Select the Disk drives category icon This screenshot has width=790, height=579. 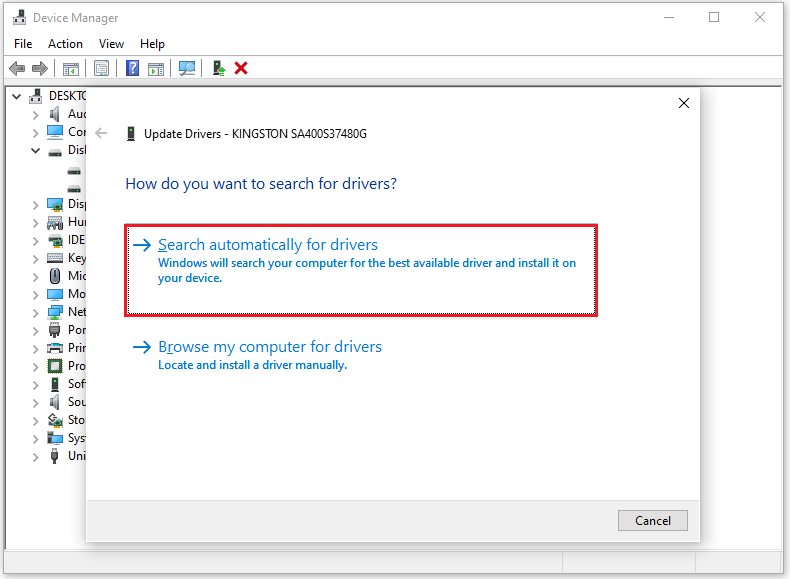(55, 152)
